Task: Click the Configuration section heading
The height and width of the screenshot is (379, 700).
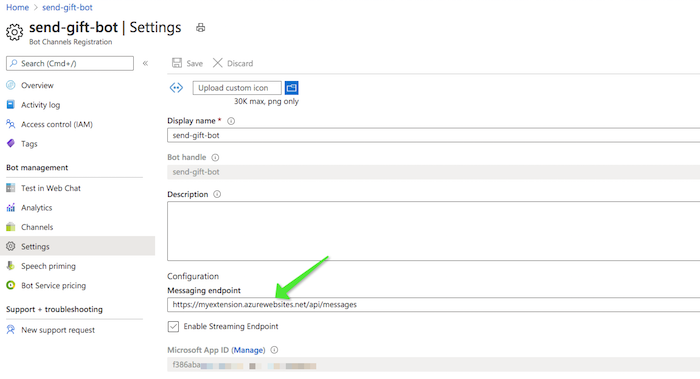Action: 193,276
